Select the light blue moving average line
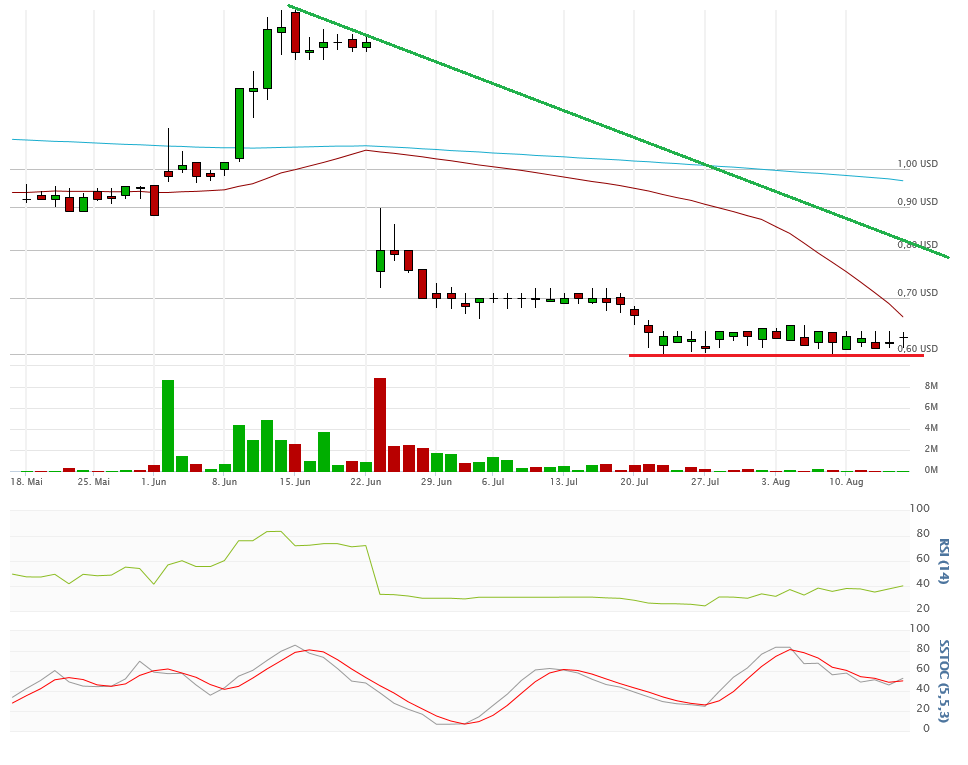Image resolution: width=968 pixels, height=765 pixels. tap(600, 157)
